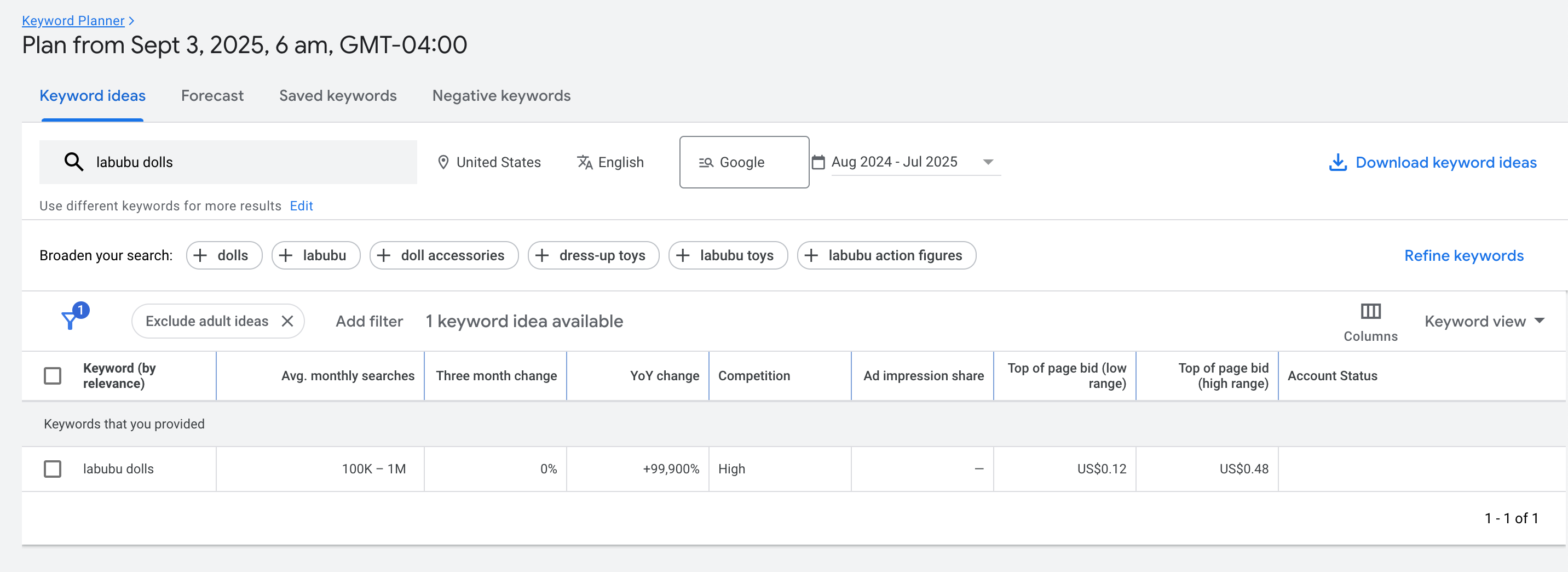Image resolution: width=1568 pixels, height=572 pixels.
Task: Click the download arrow icon
Action: 1338,163
